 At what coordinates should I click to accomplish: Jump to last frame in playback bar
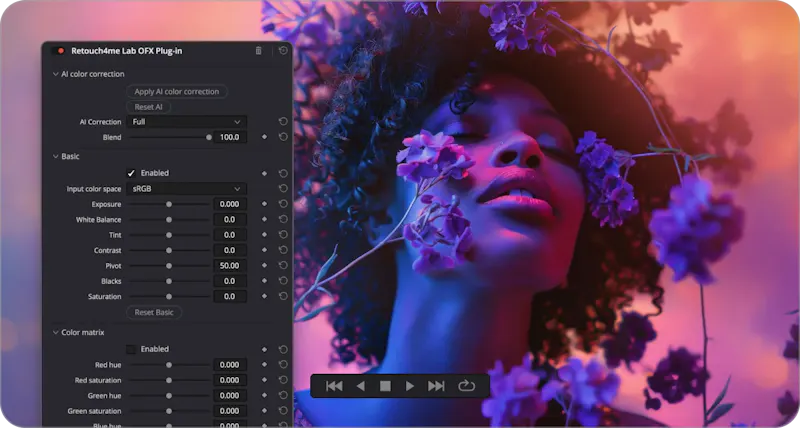pyautogui.click(x=436, y=386)
